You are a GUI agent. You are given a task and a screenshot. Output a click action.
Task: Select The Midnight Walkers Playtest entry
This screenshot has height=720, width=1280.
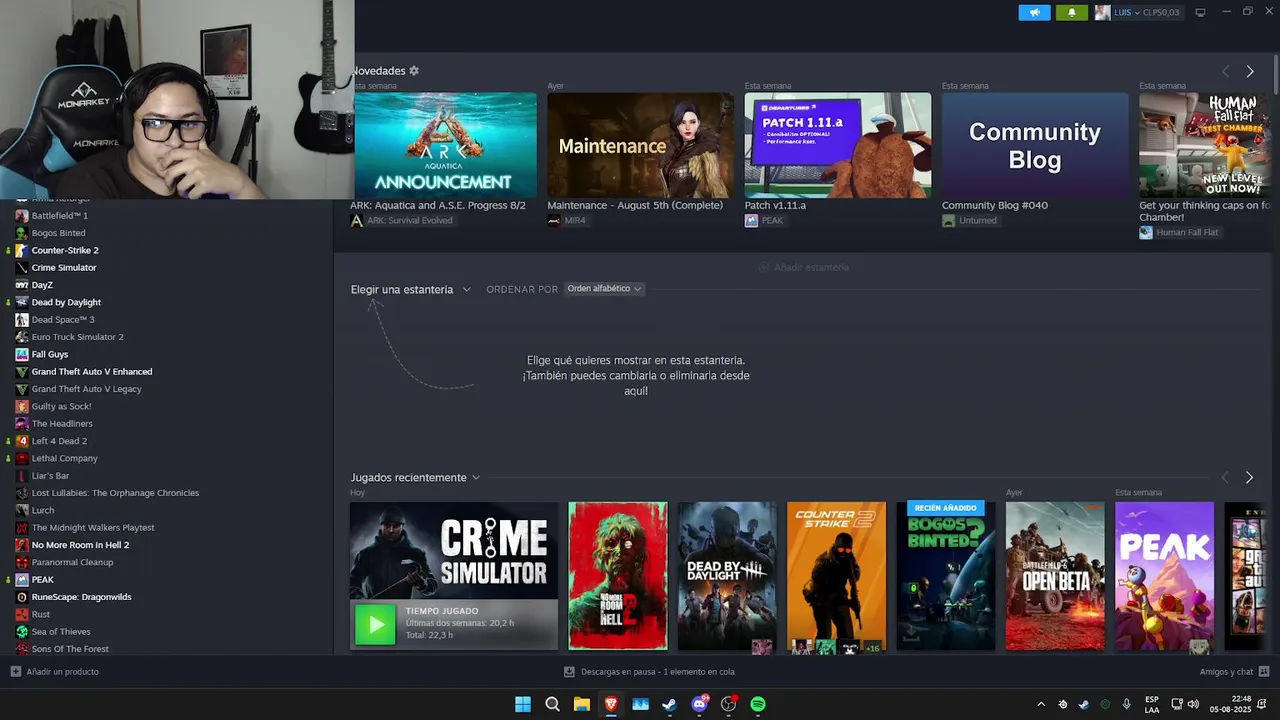point(93,527)
